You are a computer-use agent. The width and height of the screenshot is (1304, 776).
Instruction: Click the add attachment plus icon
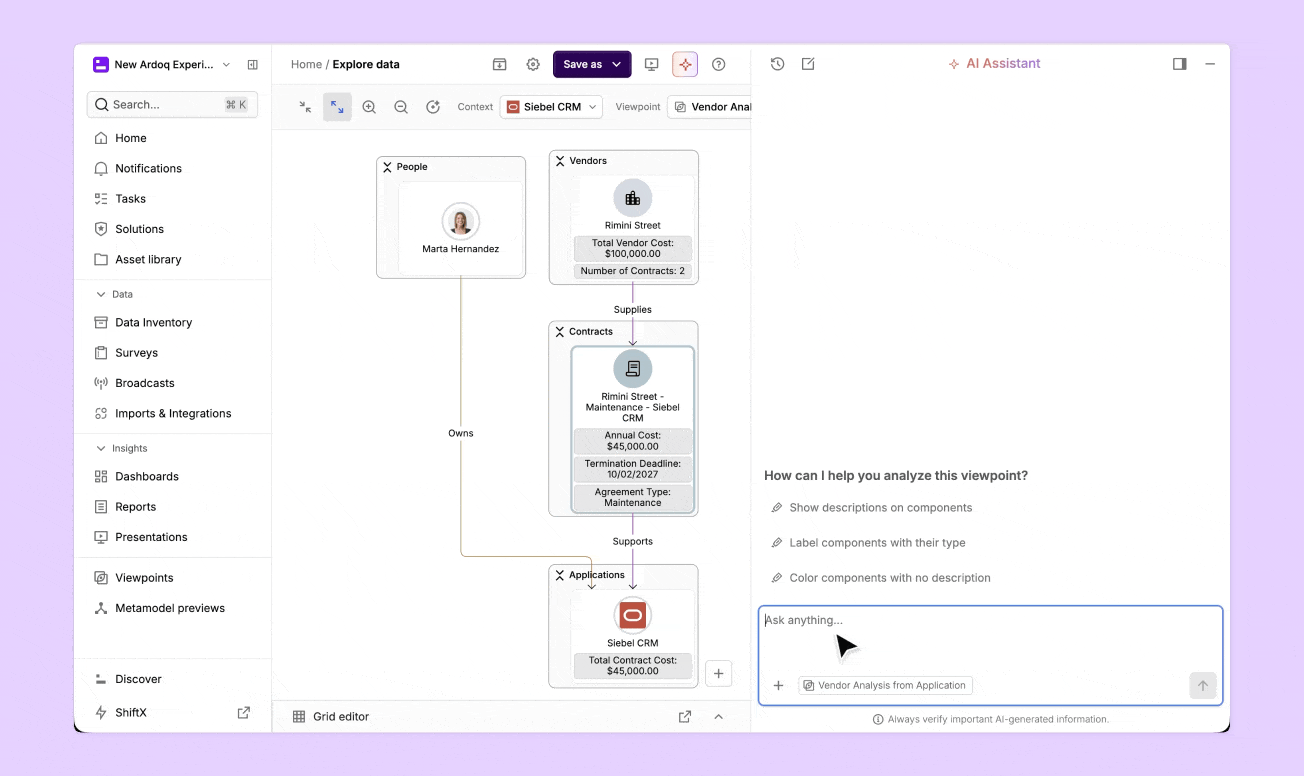click(x=778, y=686)
